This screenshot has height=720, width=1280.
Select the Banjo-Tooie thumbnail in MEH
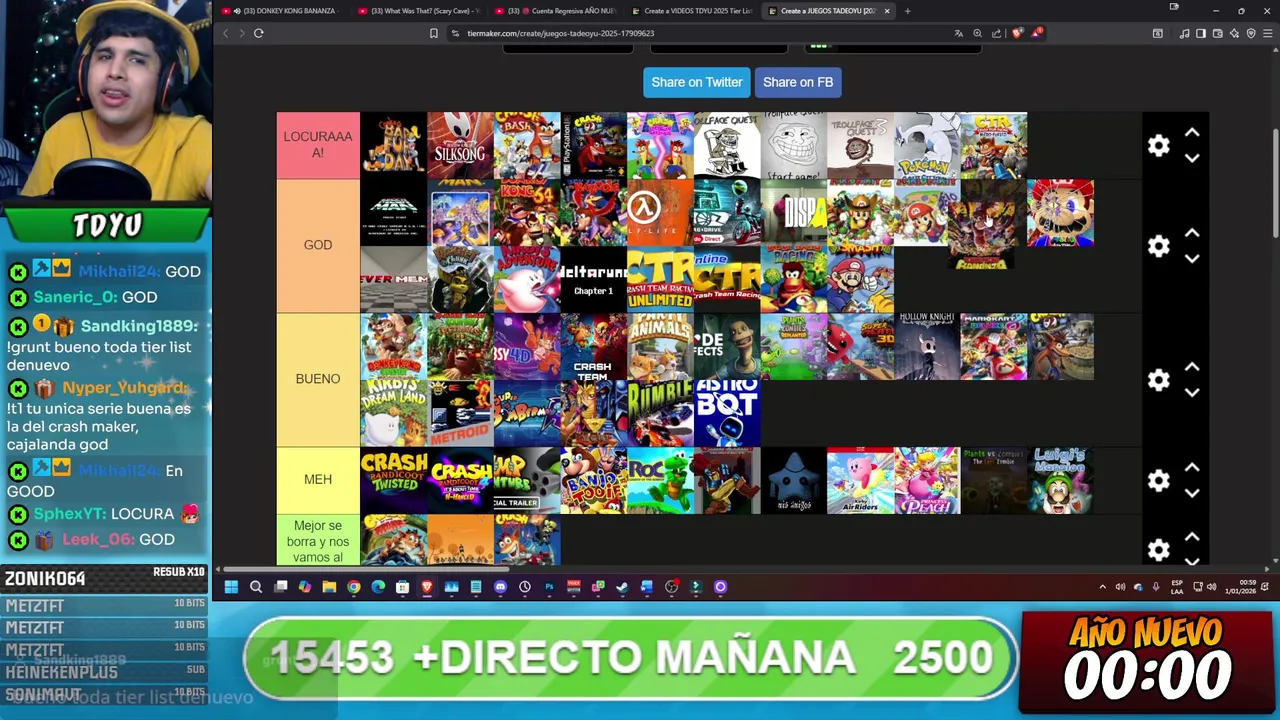pyautogui.click(x=593, y=480)
